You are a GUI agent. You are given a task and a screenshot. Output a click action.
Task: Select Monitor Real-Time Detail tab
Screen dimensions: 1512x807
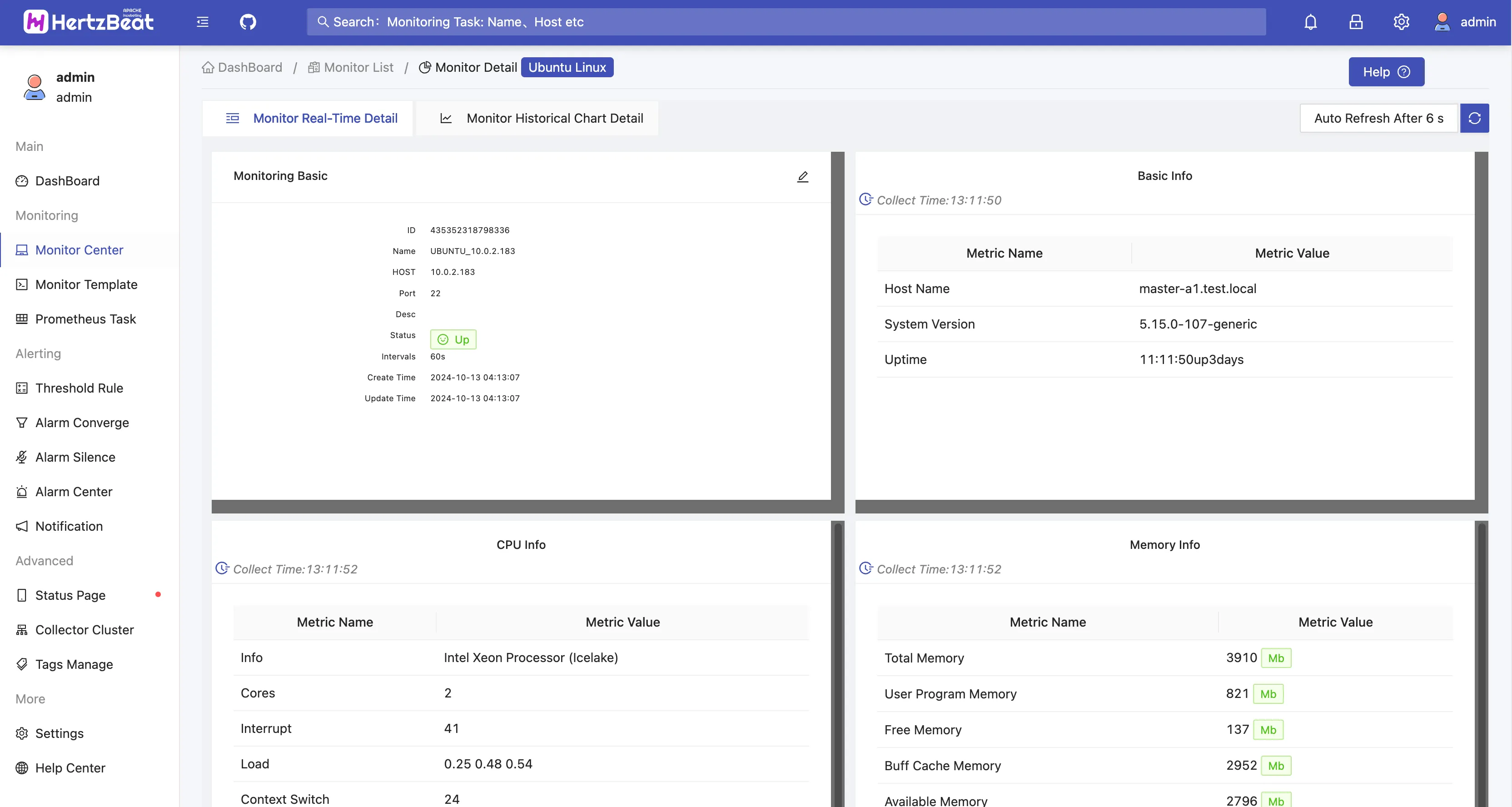point(312,118)
